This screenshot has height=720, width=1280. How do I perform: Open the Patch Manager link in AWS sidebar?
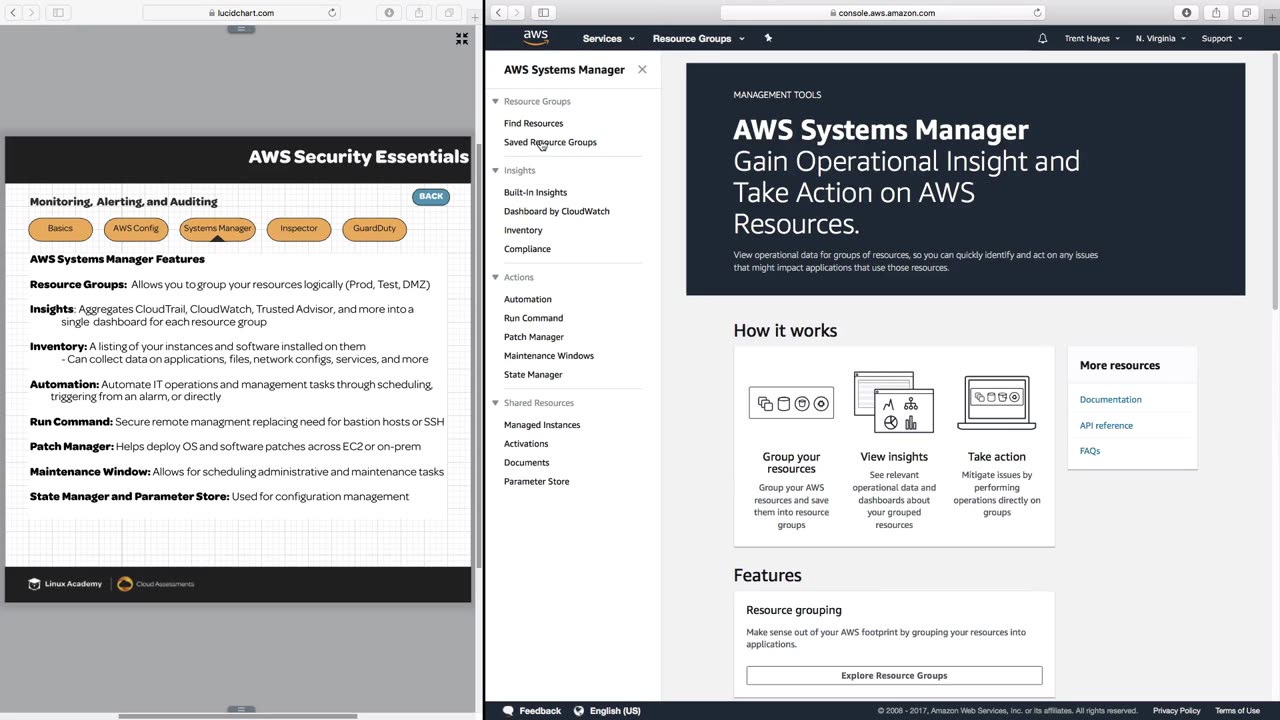[x=534, y=337]
